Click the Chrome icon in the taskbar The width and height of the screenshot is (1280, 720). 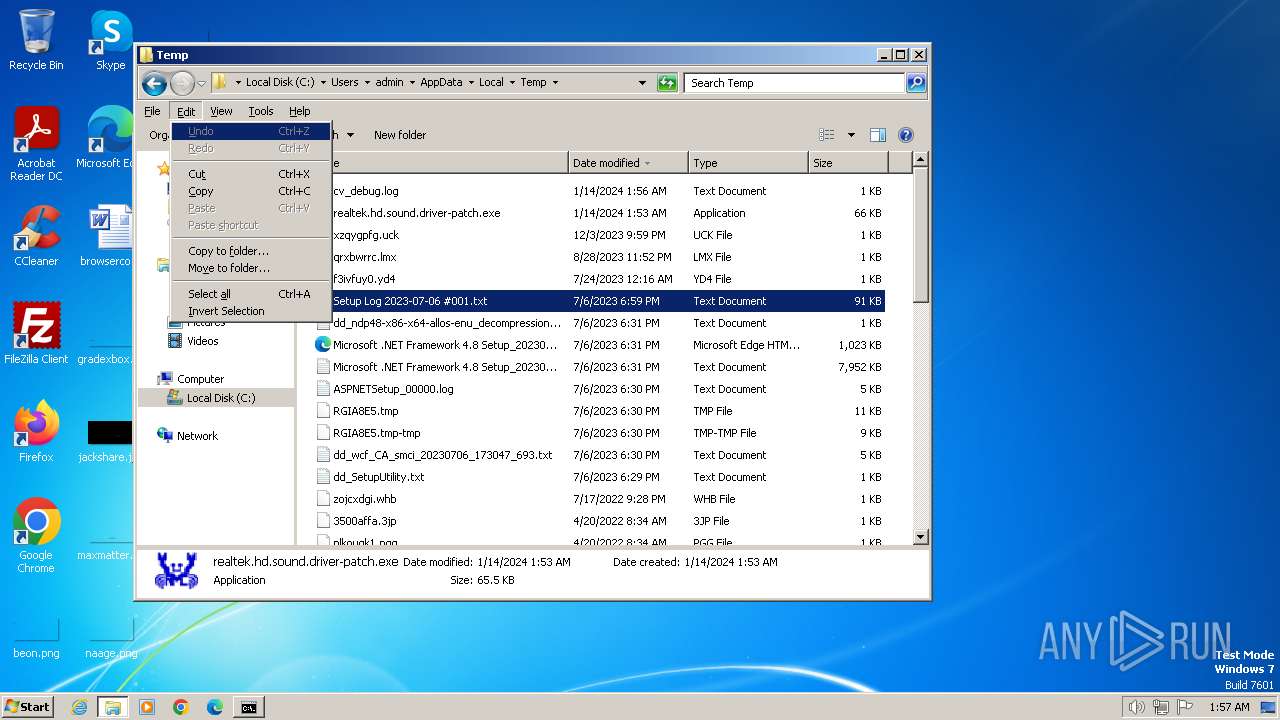point(181,707)
